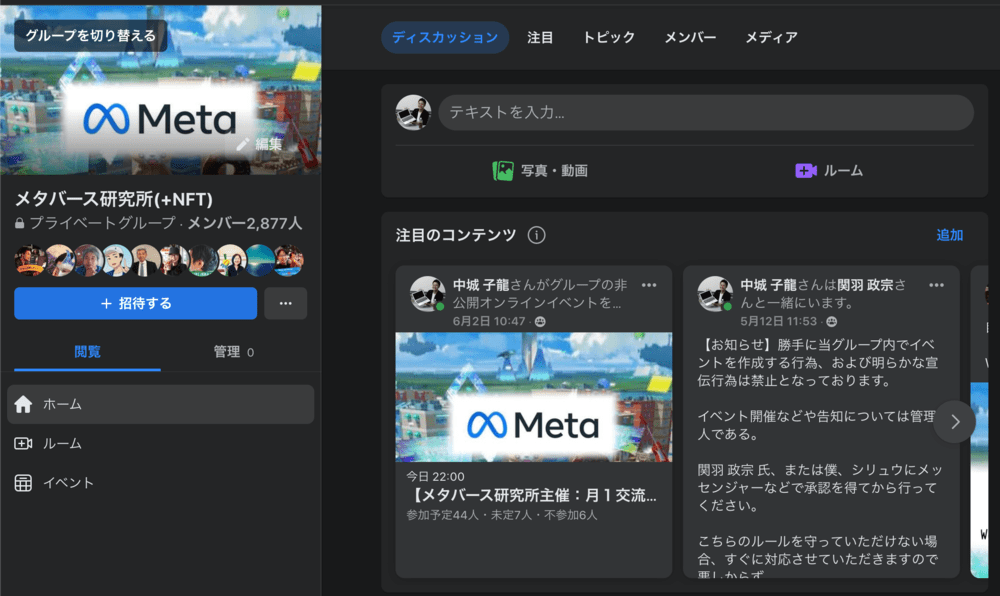Viewport: 1000px width, 596px height.
Task: Click the 追加 link in featured content
Action: (950, 235)
